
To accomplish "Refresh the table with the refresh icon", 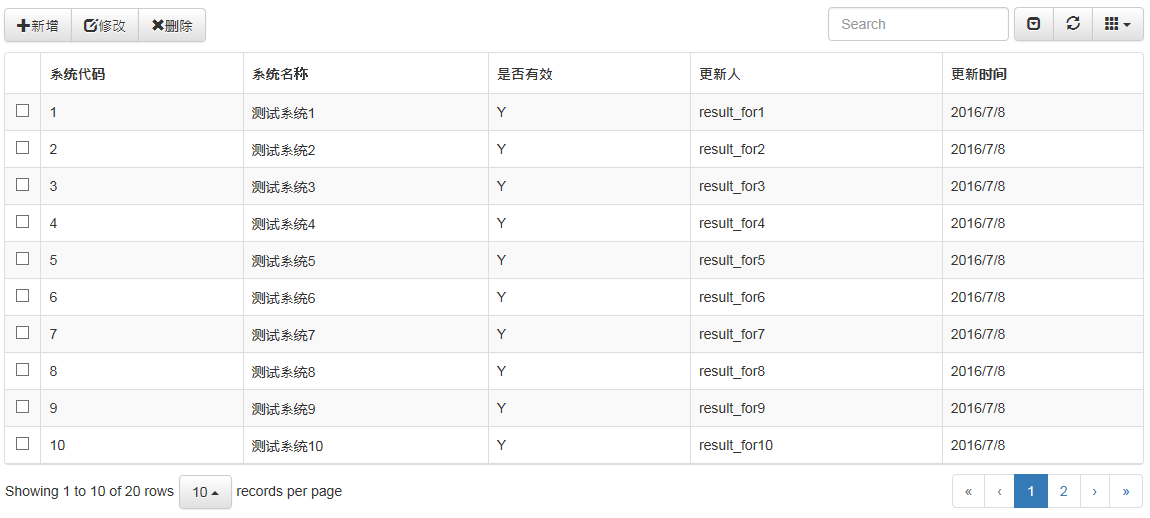I will coord(1073,24).
